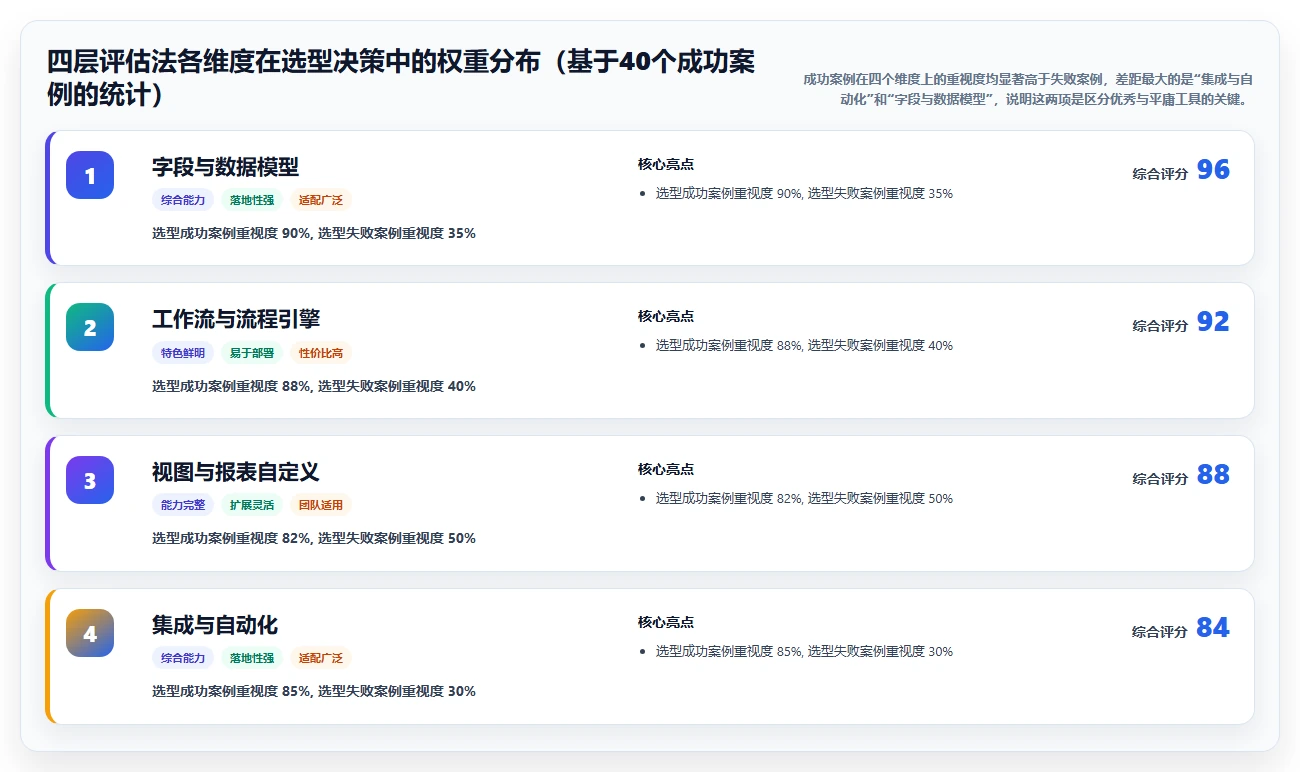Viewport: 1300px width, 772px height.
Task: Click bold summary line 88%, 40% under tags
Action: 314,387
